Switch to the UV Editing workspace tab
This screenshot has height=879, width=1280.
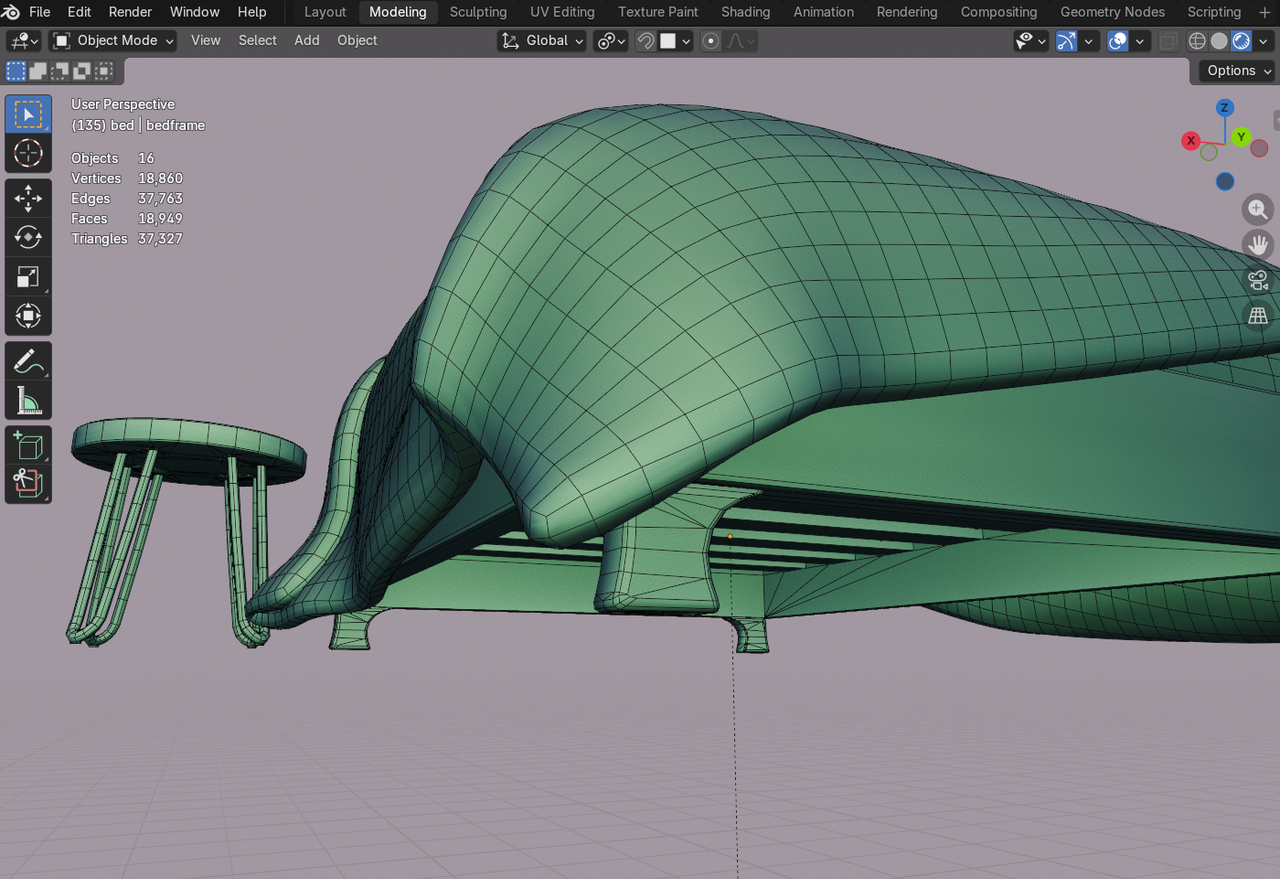(x=562, y=12)
